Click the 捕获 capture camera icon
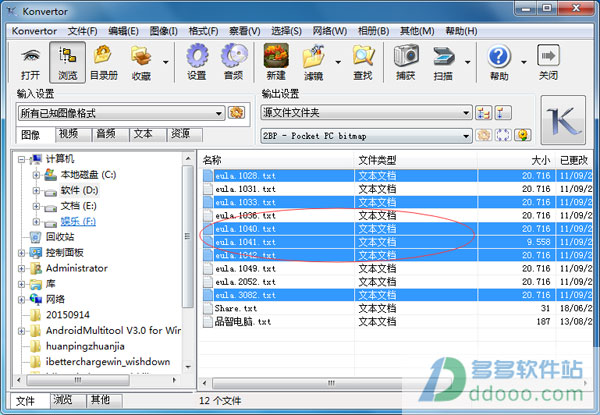This screenshot has width=600, height=415. click(x=406, y=56)
